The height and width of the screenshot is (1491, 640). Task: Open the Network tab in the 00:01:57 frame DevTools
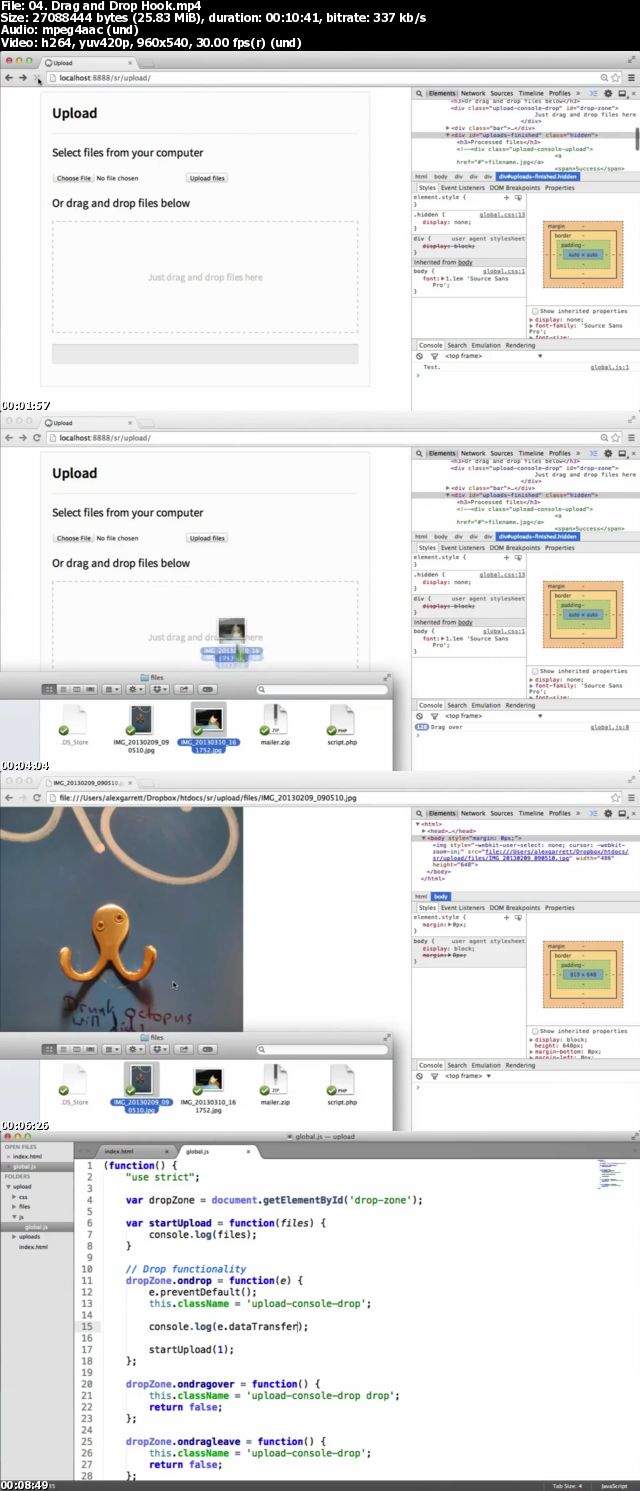pyautogui.click(x=473, y=93)
